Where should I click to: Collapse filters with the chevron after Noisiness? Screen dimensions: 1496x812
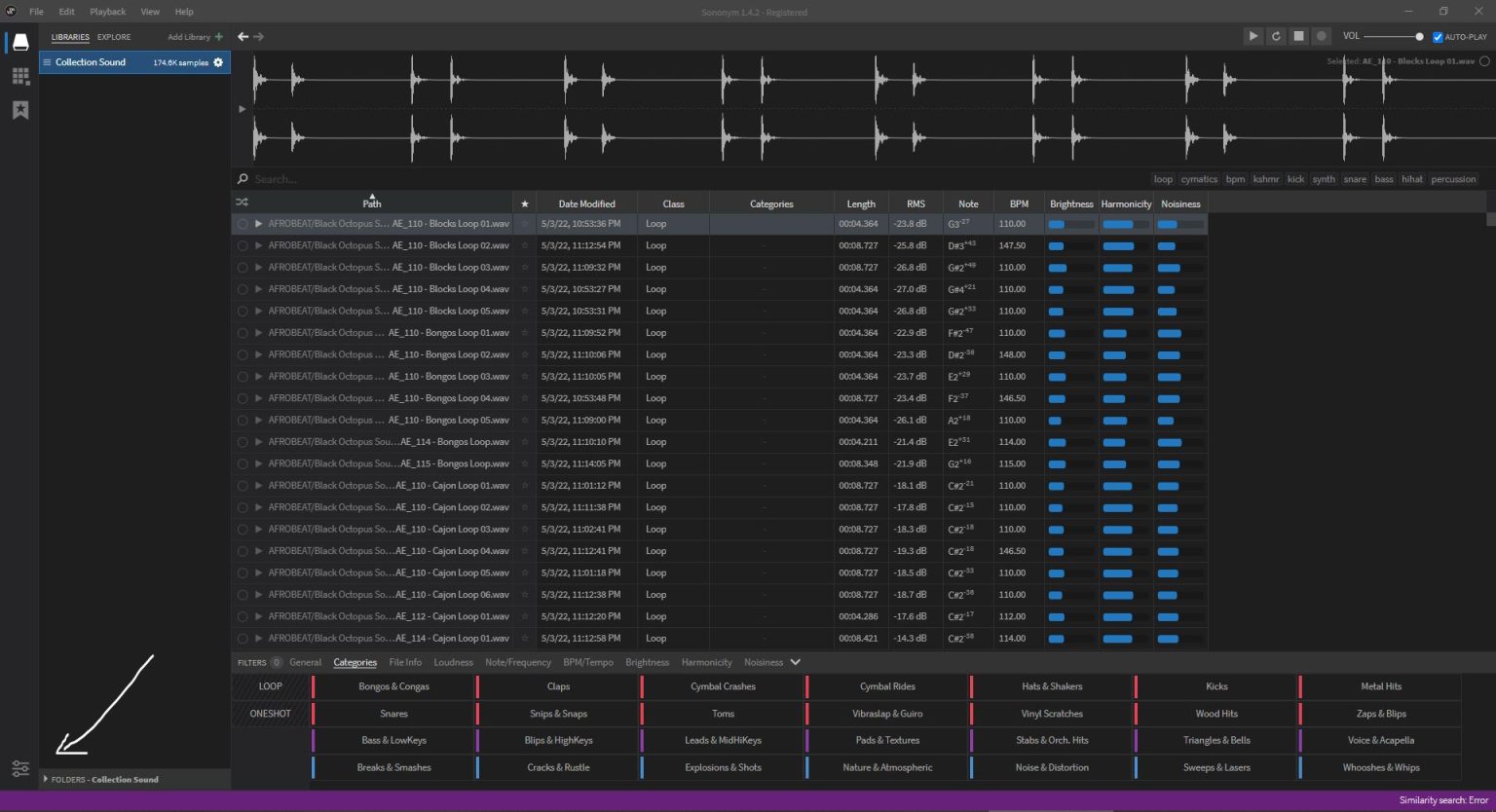point(796,662)
